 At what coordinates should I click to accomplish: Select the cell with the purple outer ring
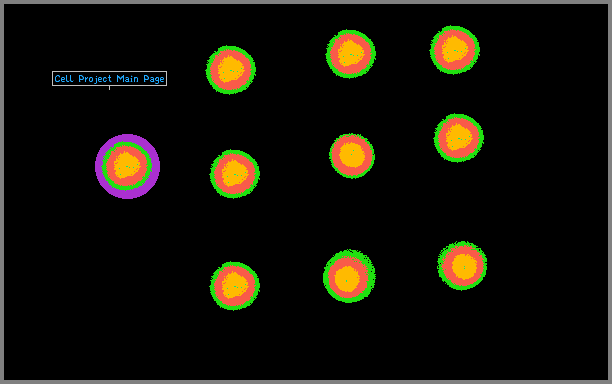coord(127,166)
